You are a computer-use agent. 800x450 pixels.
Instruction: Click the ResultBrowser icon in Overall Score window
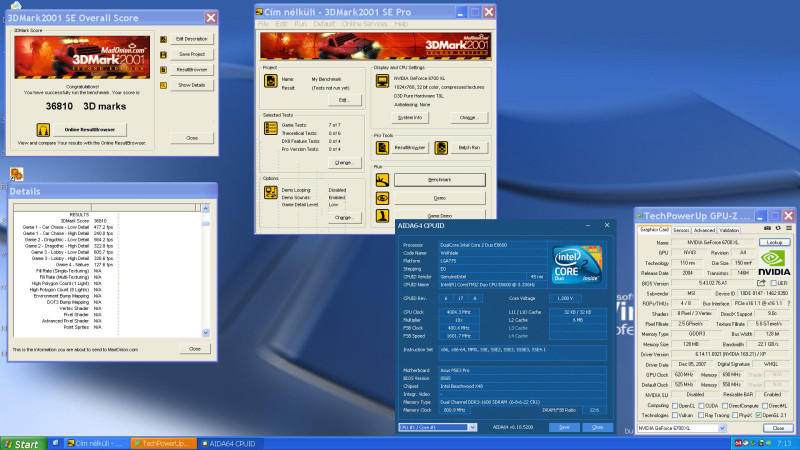point(163,70)
